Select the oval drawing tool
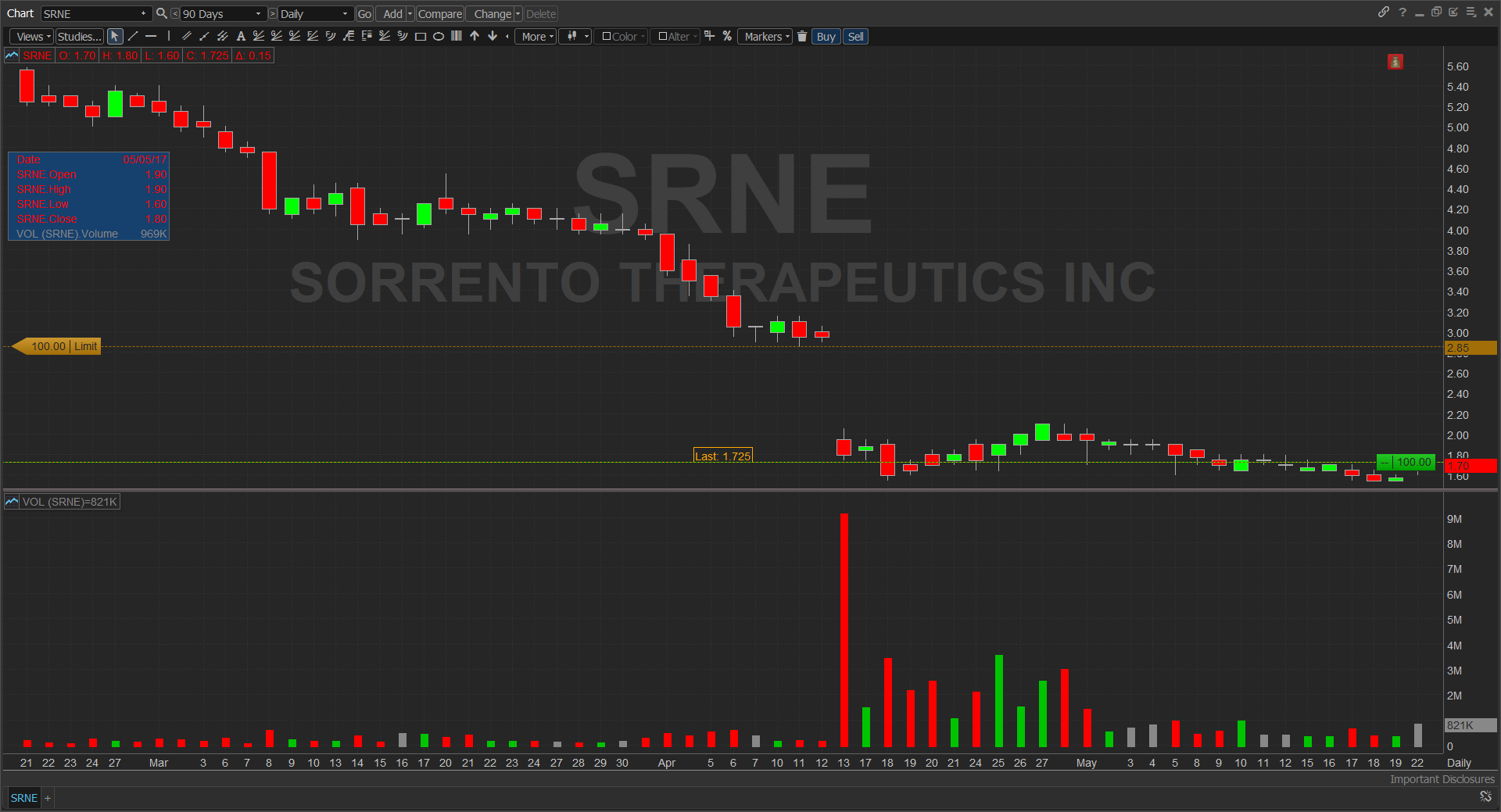The width and height of the screenshot is (1501, 812). click(439, 36)
